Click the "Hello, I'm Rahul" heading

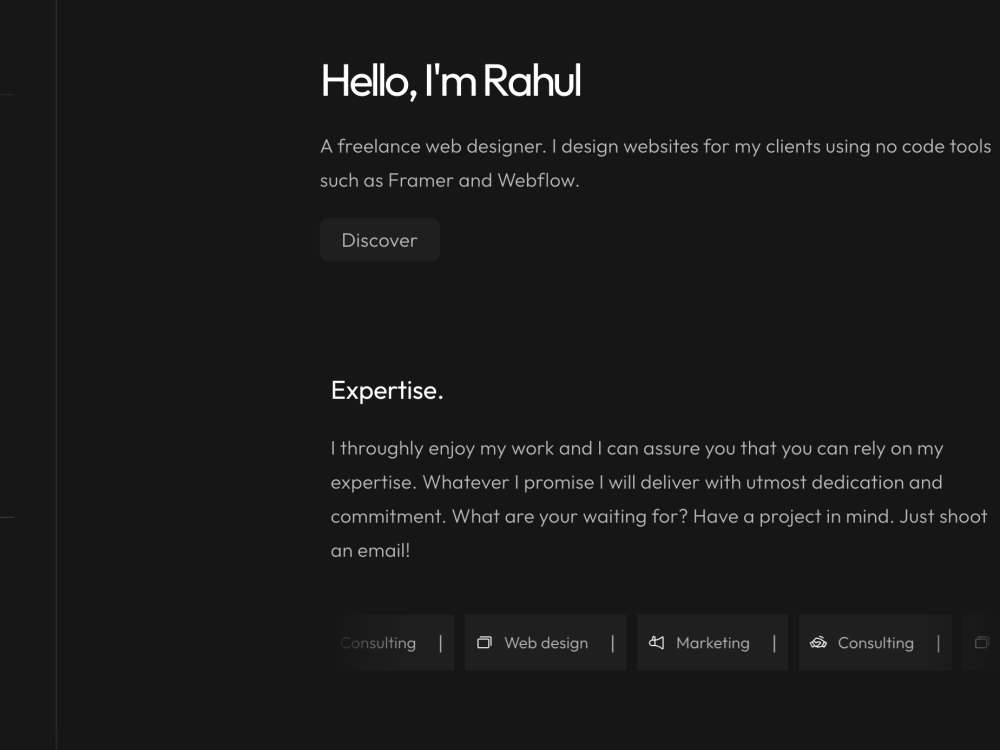(451, 81)
